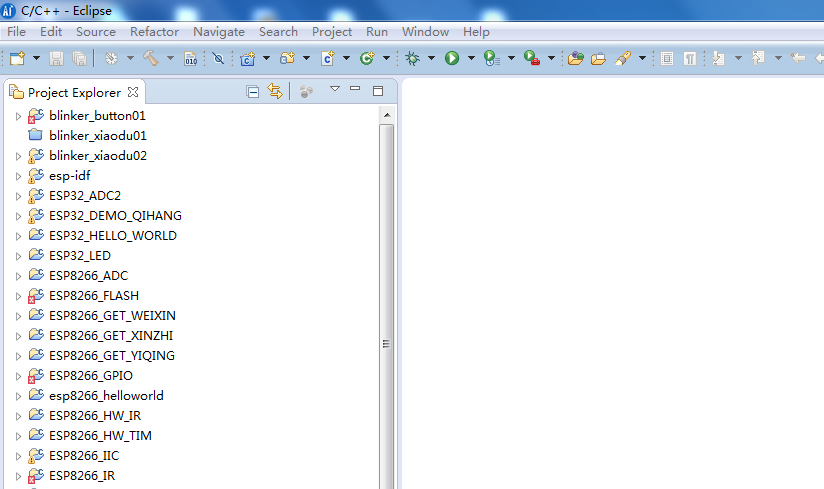The image size is (824, 489).
Task: Click the Open Task folder icon
Action: (599, 58)
